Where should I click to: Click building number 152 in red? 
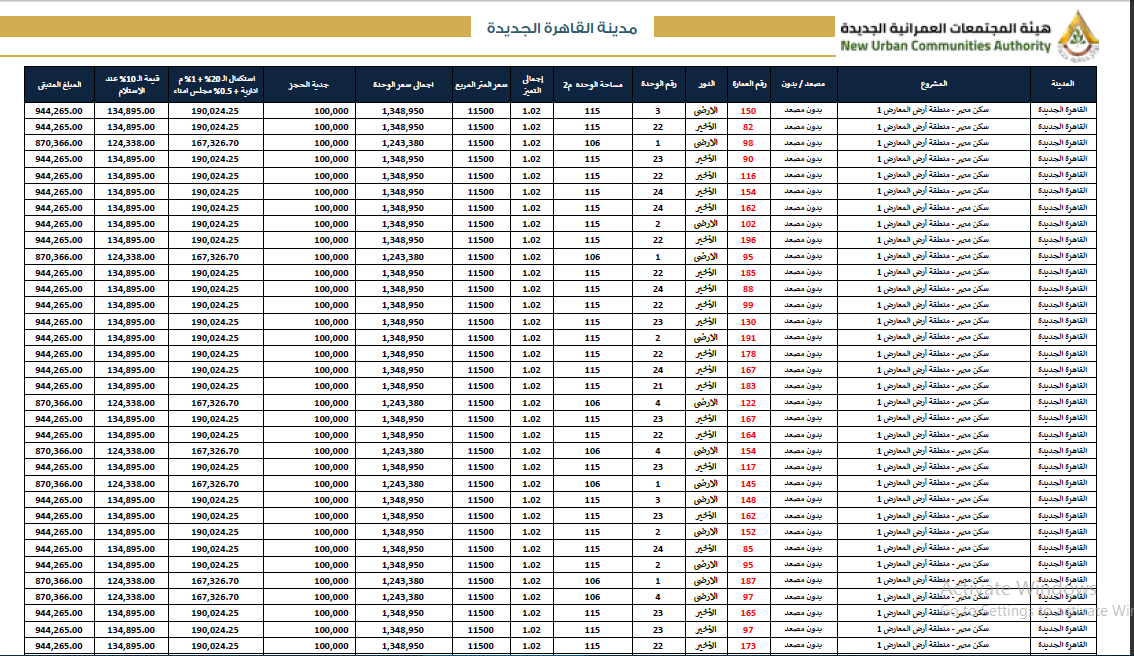point(748,532)
